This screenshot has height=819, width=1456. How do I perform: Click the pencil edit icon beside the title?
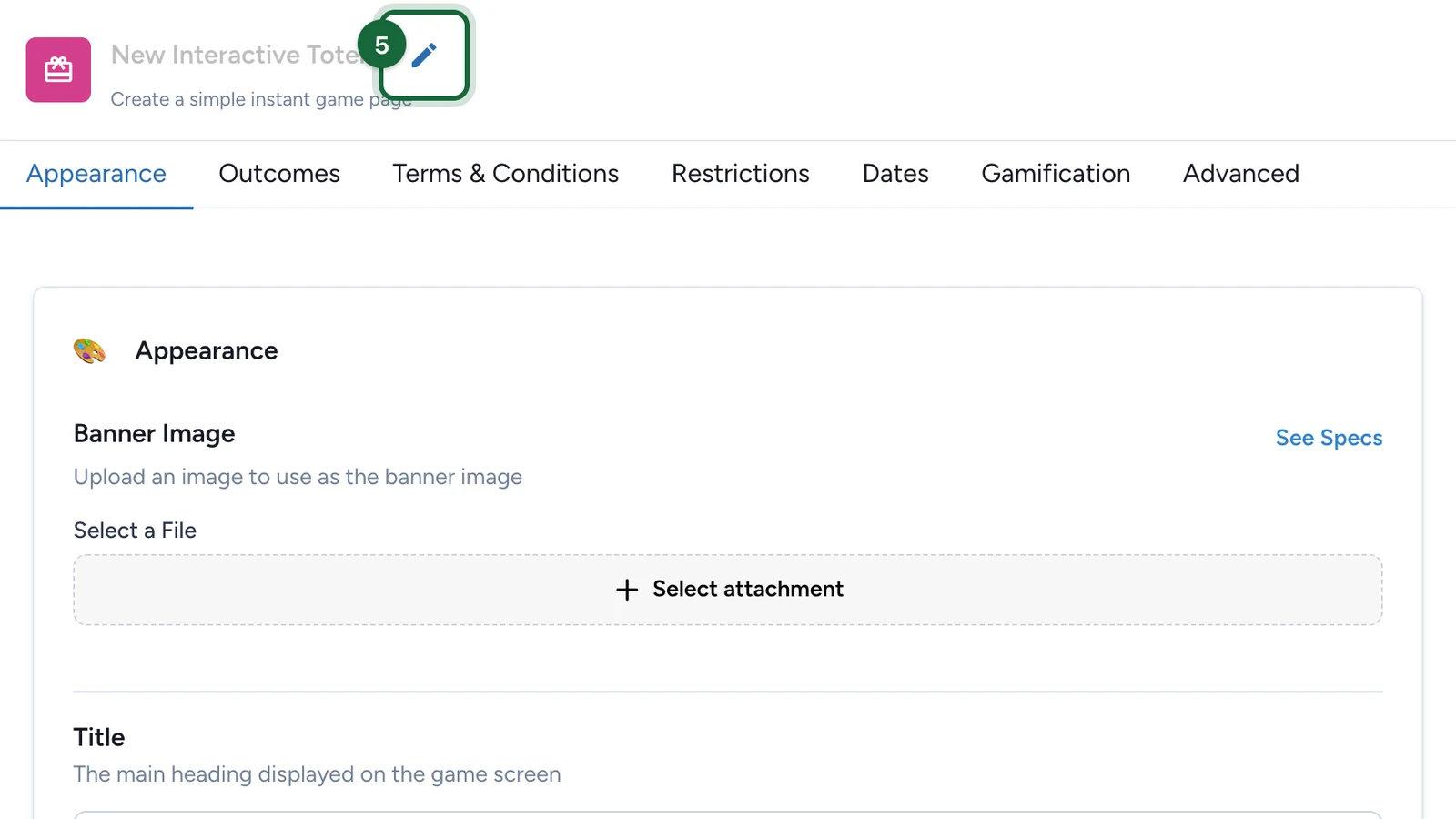pyautogui.click(x=424, y=56)
